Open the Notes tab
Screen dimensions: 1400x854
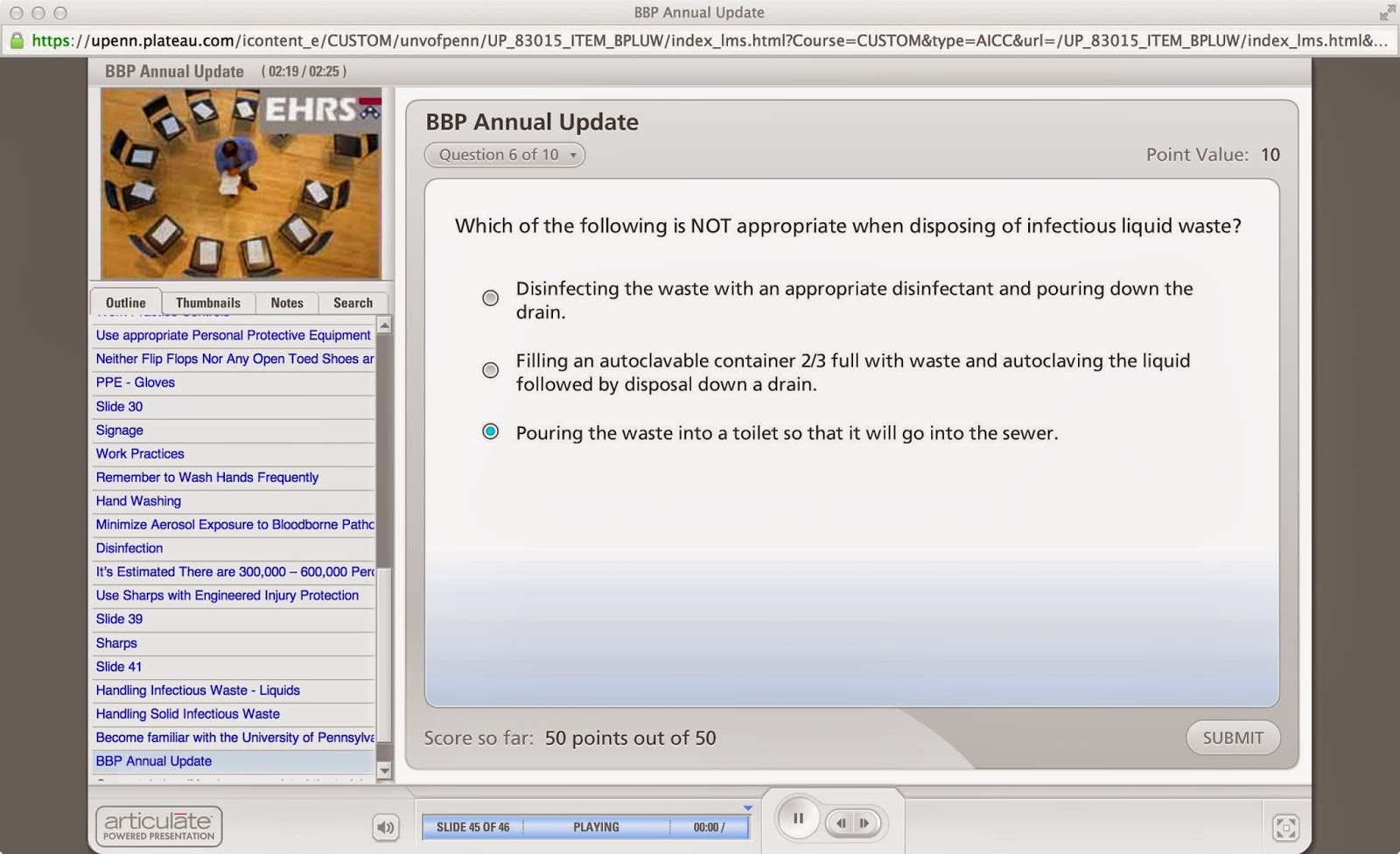click(286, 302)
